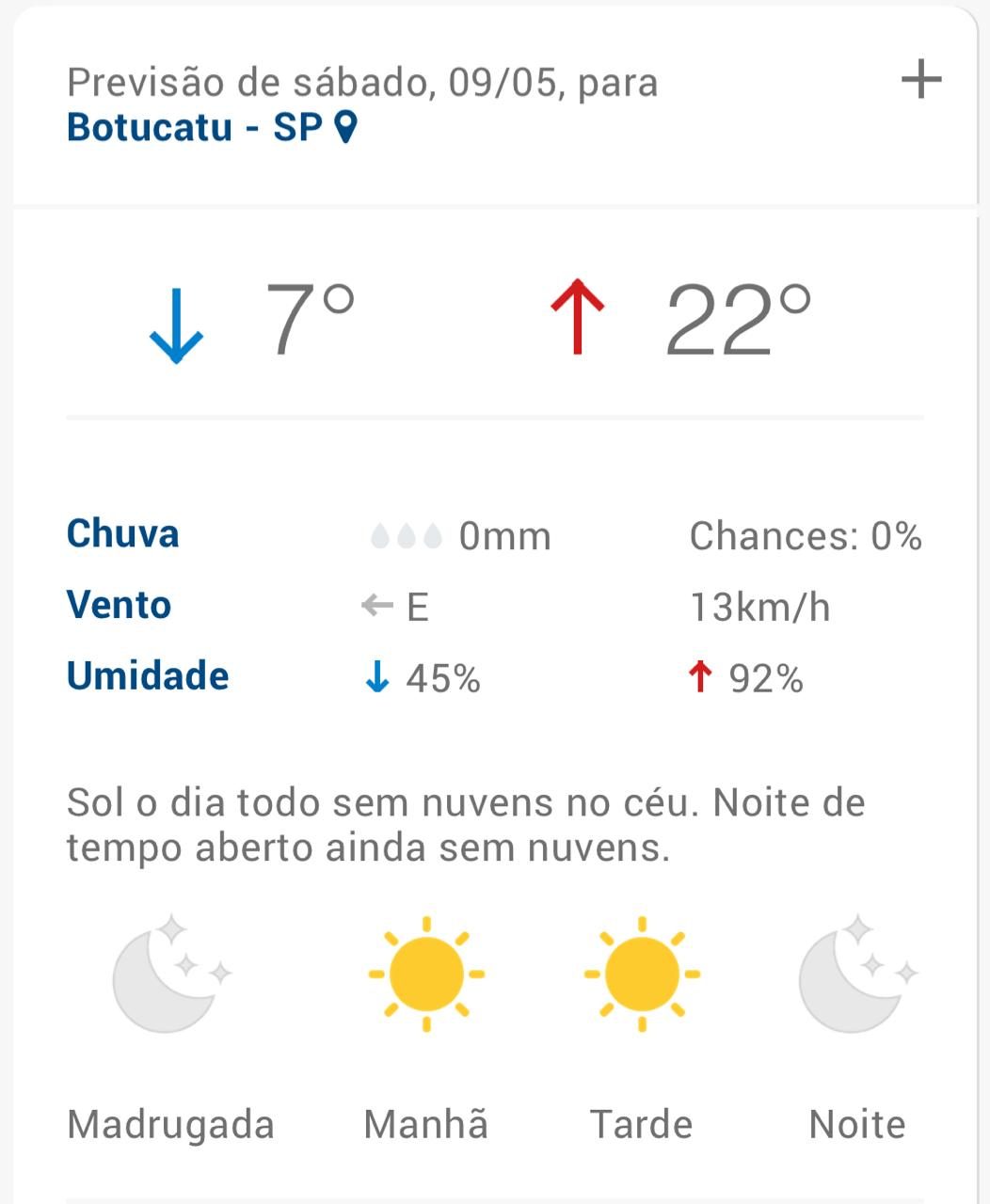This screenshot has width=990, height=1204.
Task: Tap the 7° minimum temperature value
Action: click(x=311, y=319)
